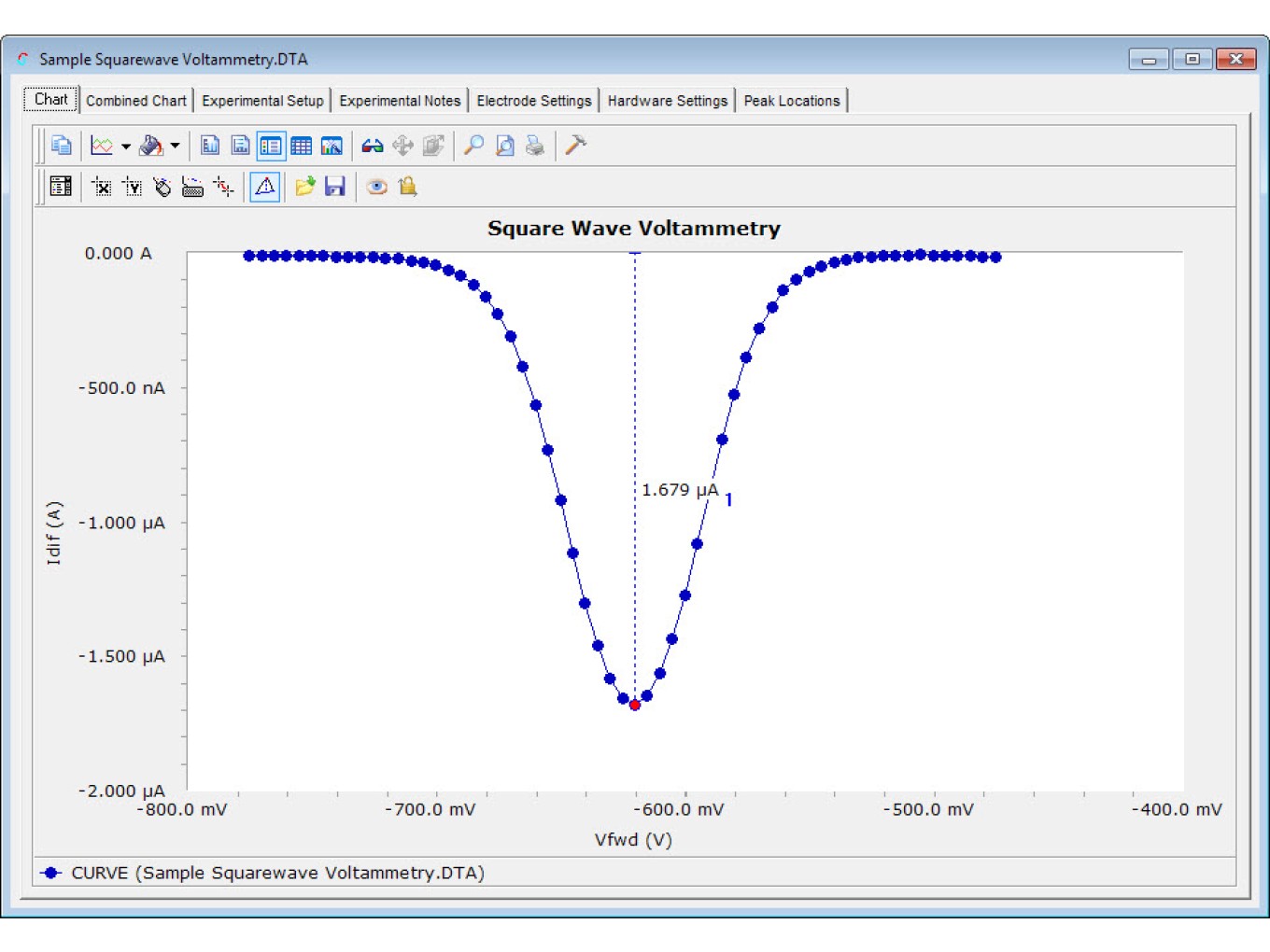
Task: Toggle the highlighted peak-find triangle button
Action: click(265, 187)
